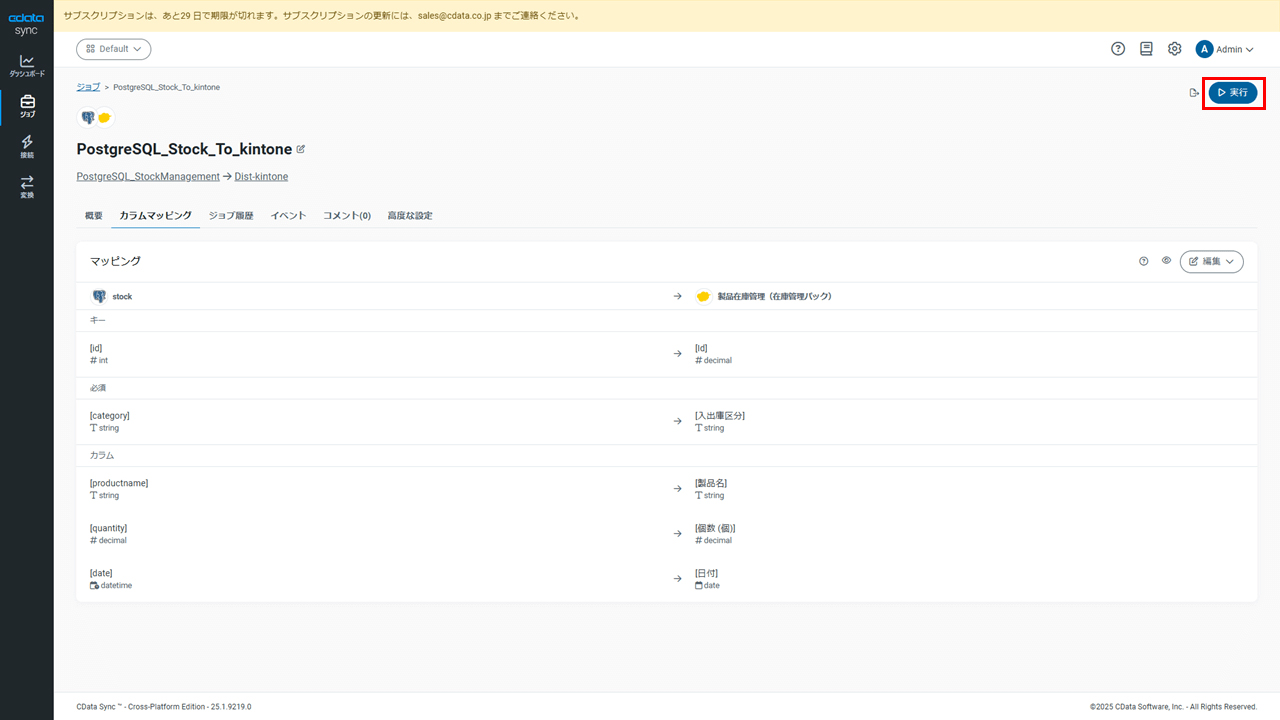
Task: Click the 製品在庫管理（在庫管理パック） table name
Action: point(775,297)
